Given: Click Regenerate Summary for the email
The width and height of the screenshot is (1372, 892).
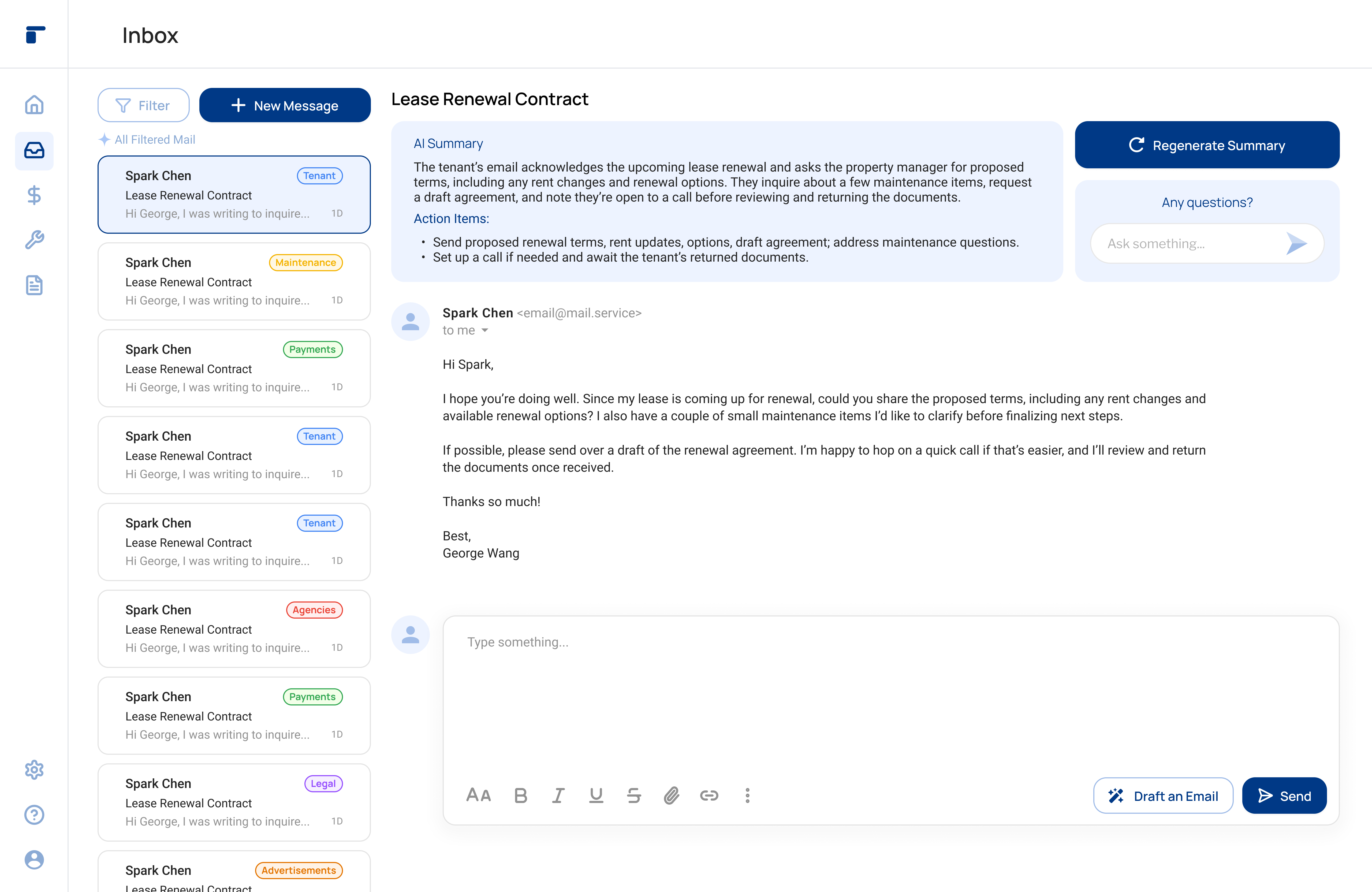Looking at the screenshot, I should pos(1207,145).
